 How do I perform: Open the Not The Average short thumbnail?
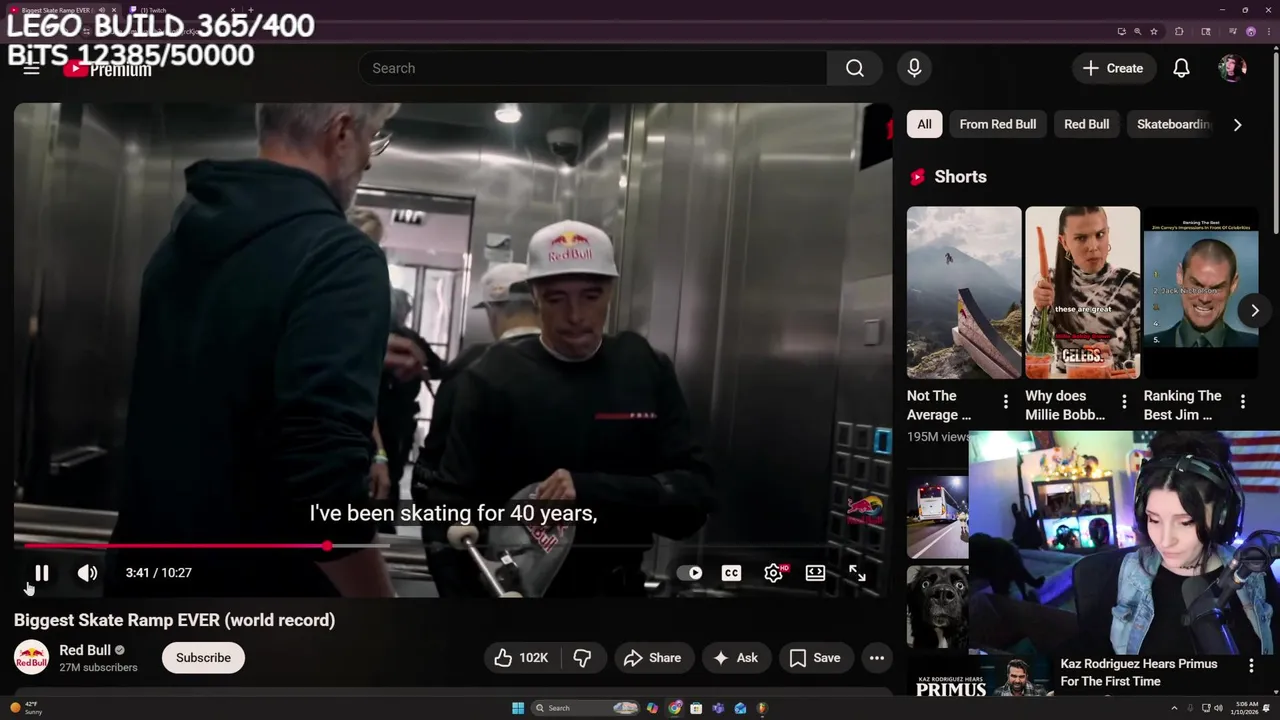coord(964,292)
